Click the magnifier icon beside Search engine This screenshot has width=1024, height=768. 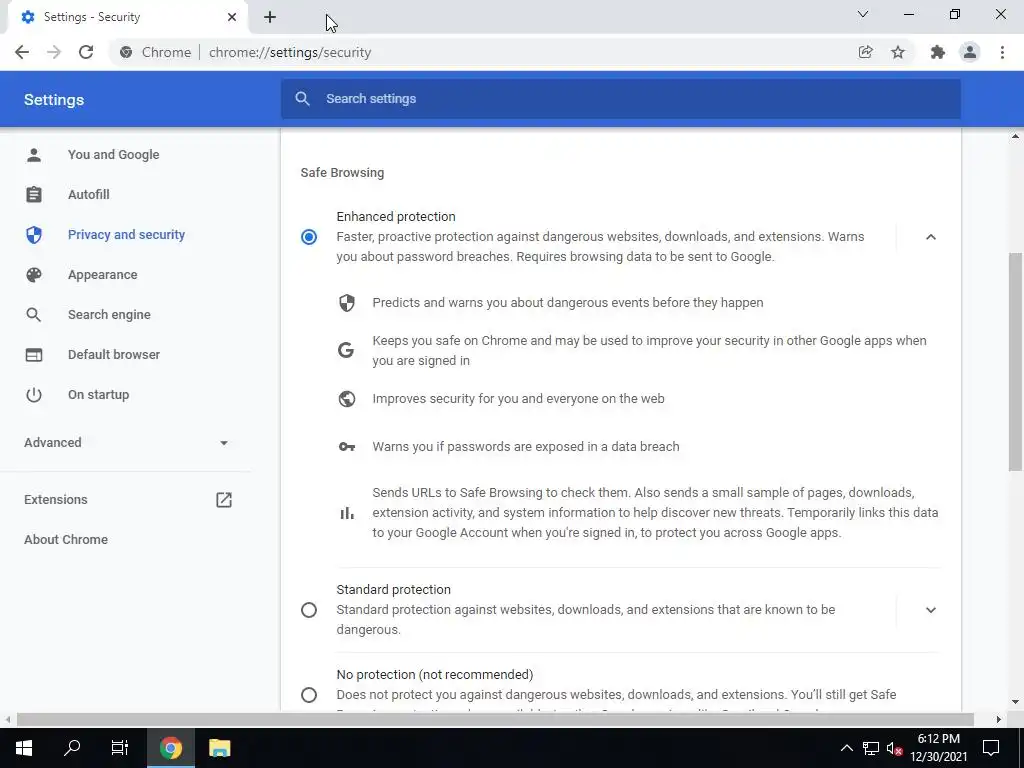point(34,315)
